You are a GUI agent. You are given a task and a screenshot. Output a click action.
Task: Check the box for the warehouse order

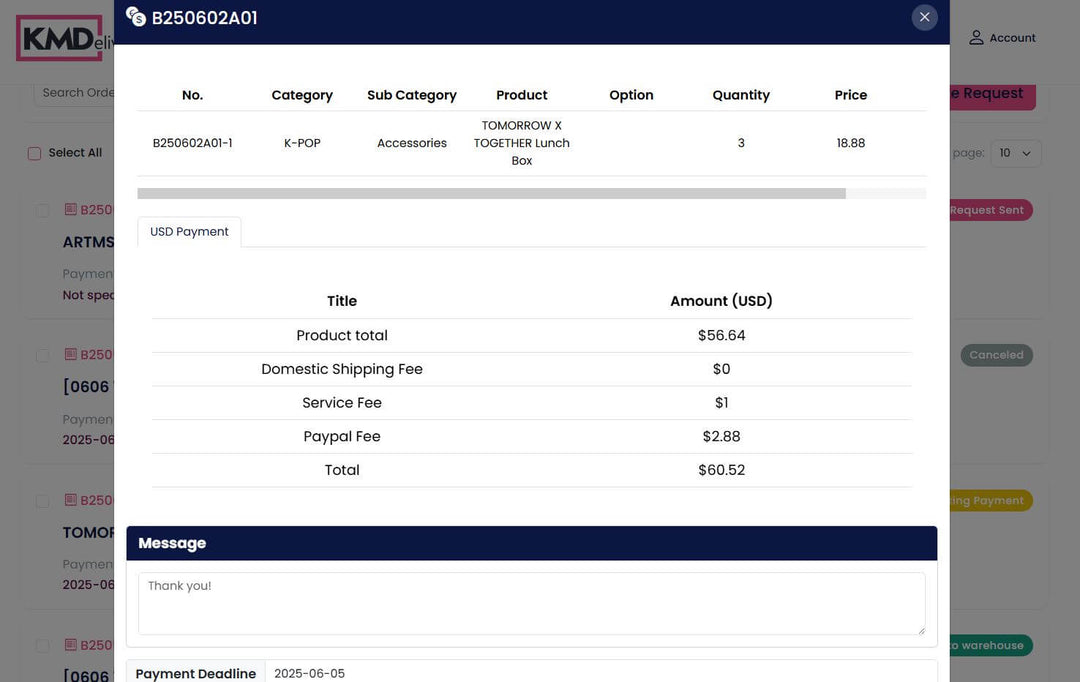(43, 646)
